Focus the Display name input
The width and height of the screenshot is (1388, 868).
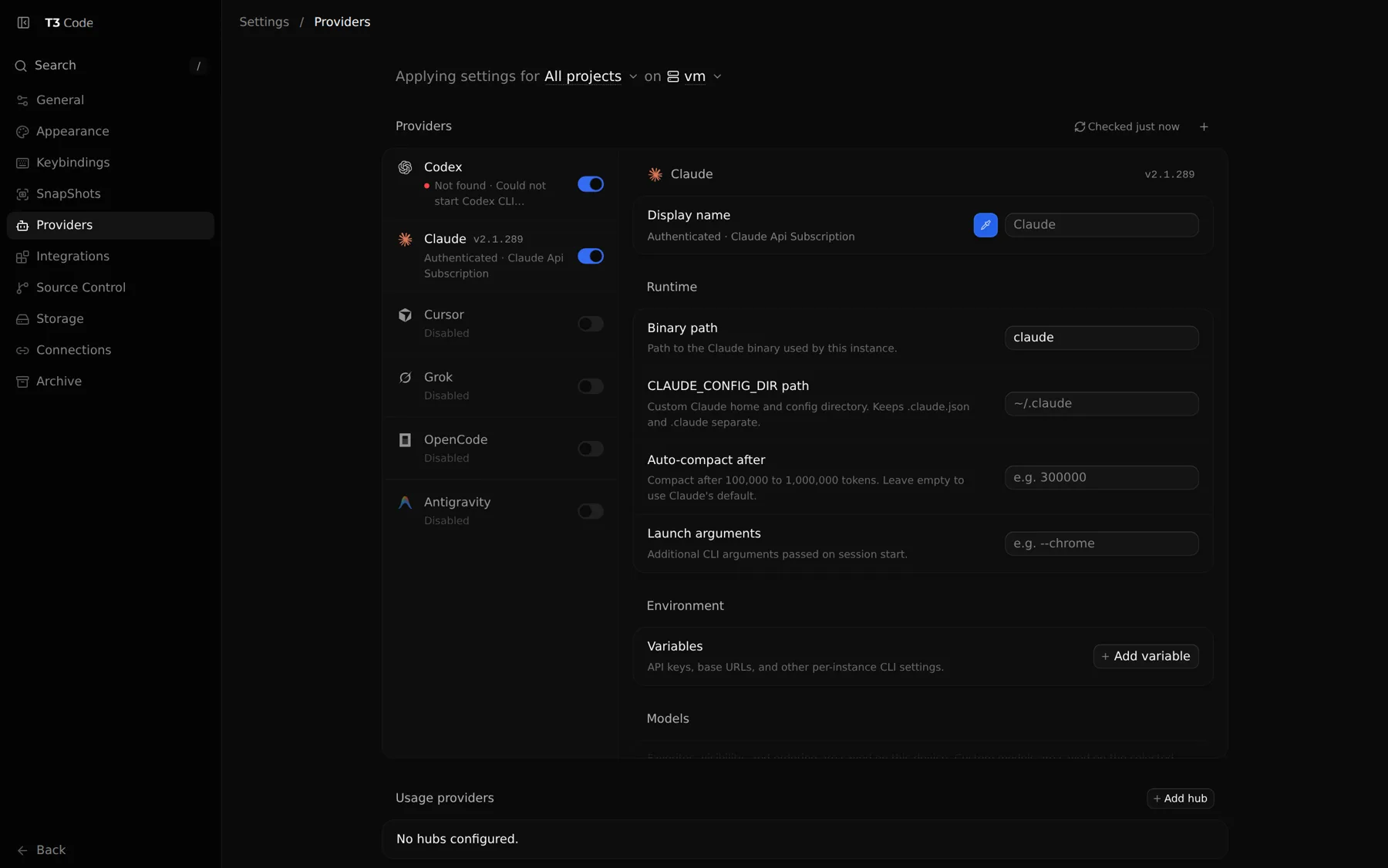pyautogui.click(x=1101, y=225)
